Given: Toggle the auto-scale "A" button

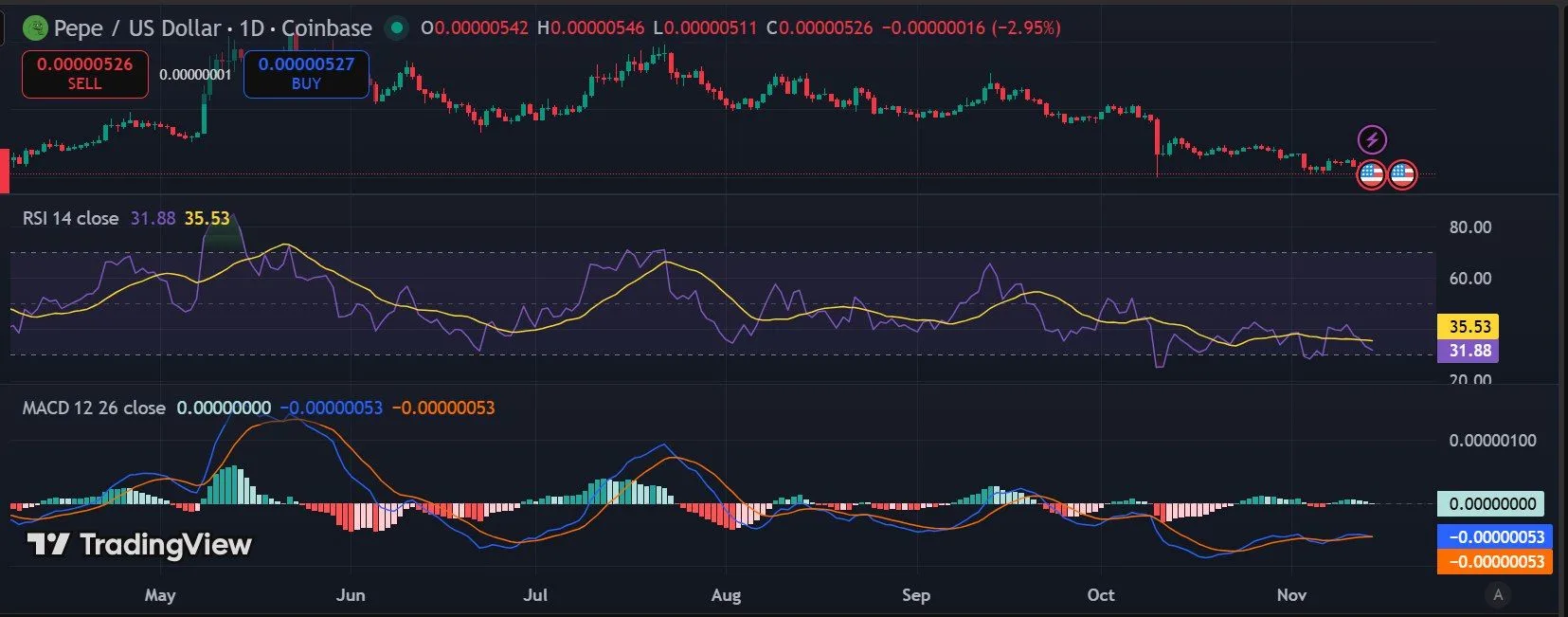Looking at the screenshot, I should (1498, 594).
